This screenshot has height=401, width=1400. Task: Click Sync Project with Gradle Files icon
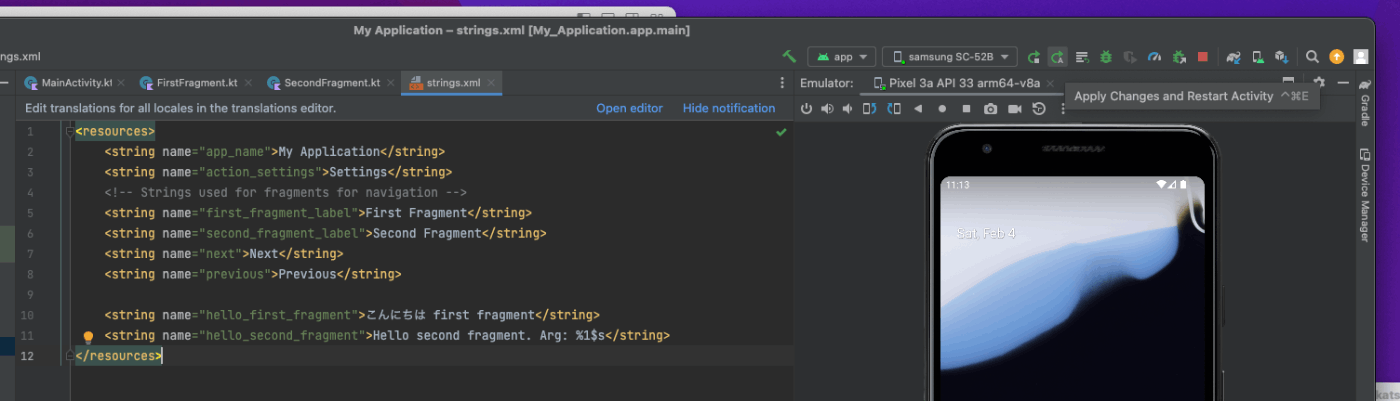point(1234,57)
